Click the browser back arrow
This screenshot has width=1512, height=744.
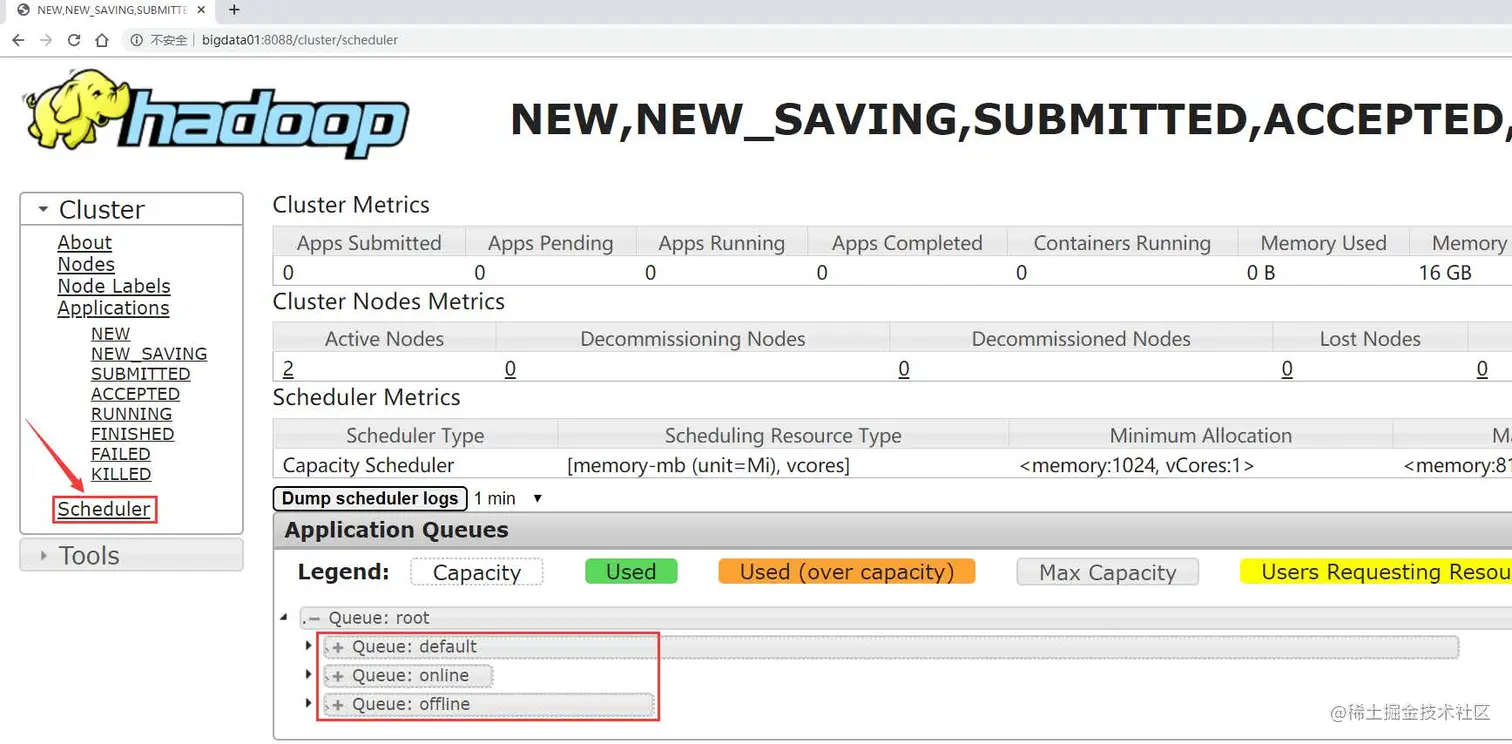tap(18, 40)
